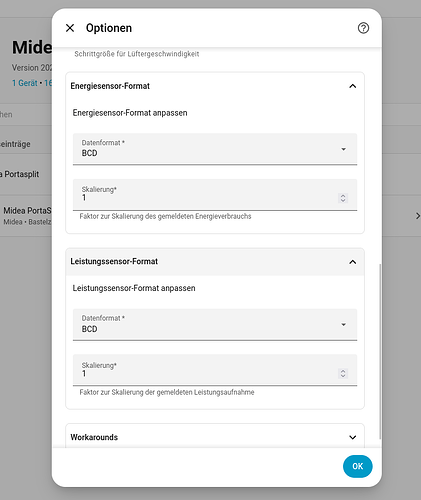Click the Midea PortaSplit row chevron arrow
This screenshot has height=500, width=421.
(418, 216)
